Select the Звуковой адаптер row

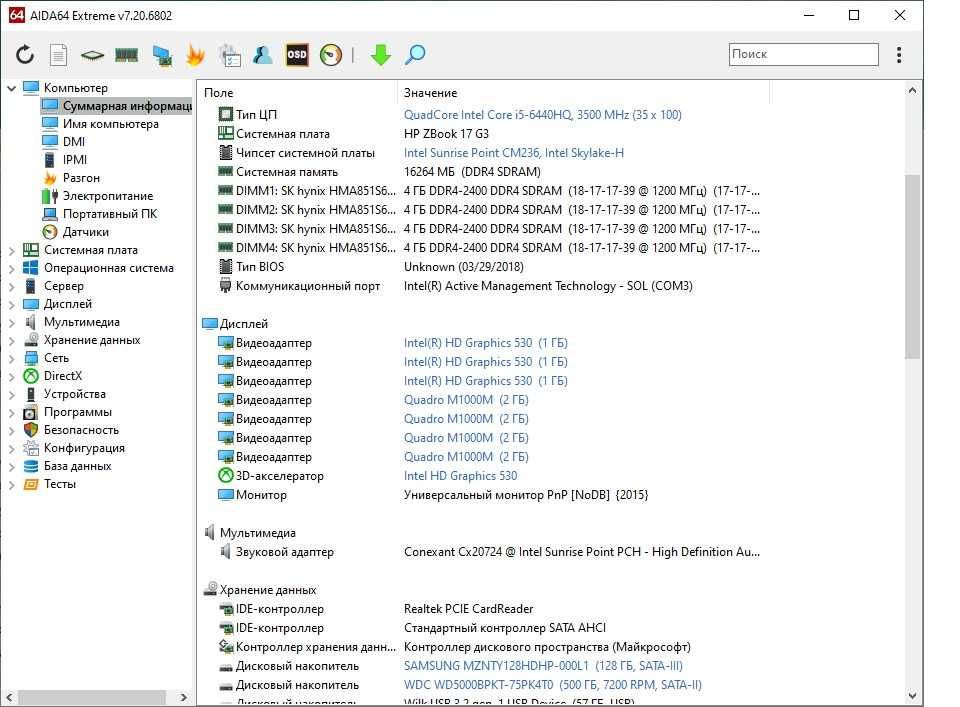482,552
